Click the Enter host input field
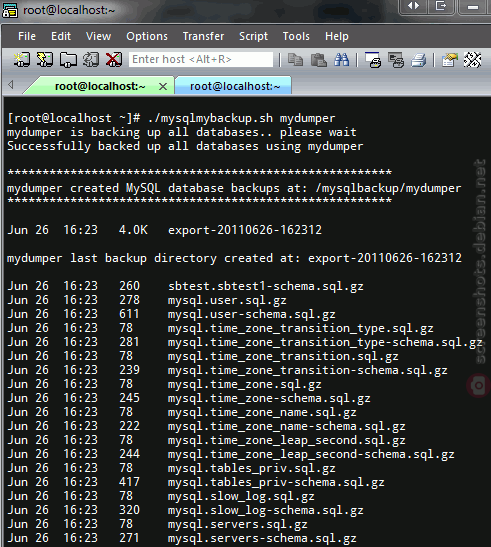The width and height of the screenshot is (491, 547). 201,59
